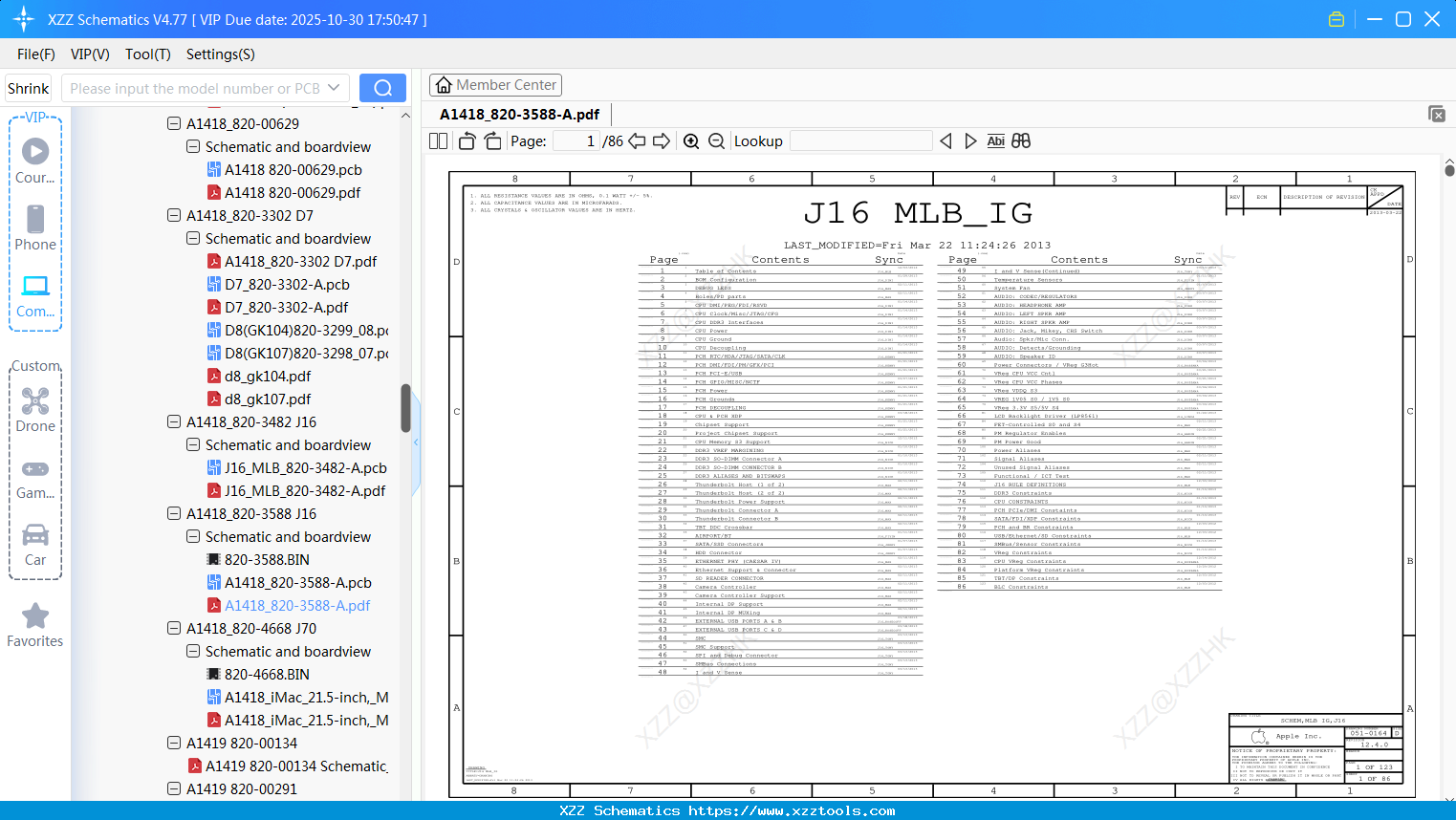Open the model number dropdown arrow
The height and width of the screenshot is (820, 1456).
point(334,88)
